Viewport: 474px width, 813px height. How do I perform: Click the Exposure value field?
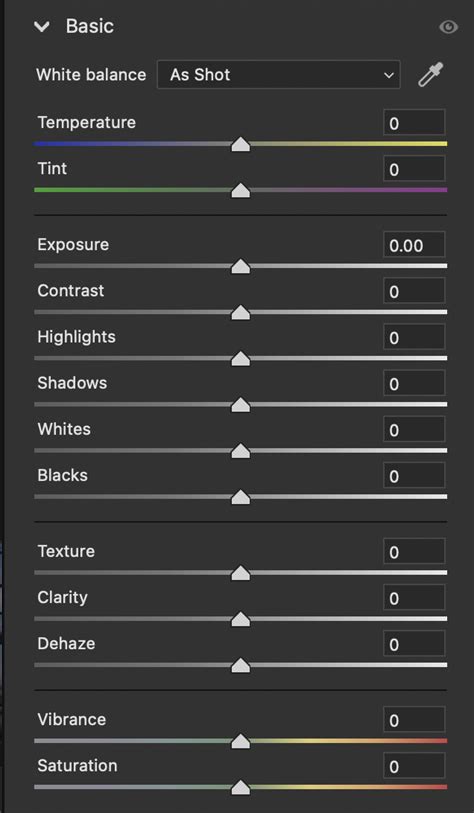414,245
